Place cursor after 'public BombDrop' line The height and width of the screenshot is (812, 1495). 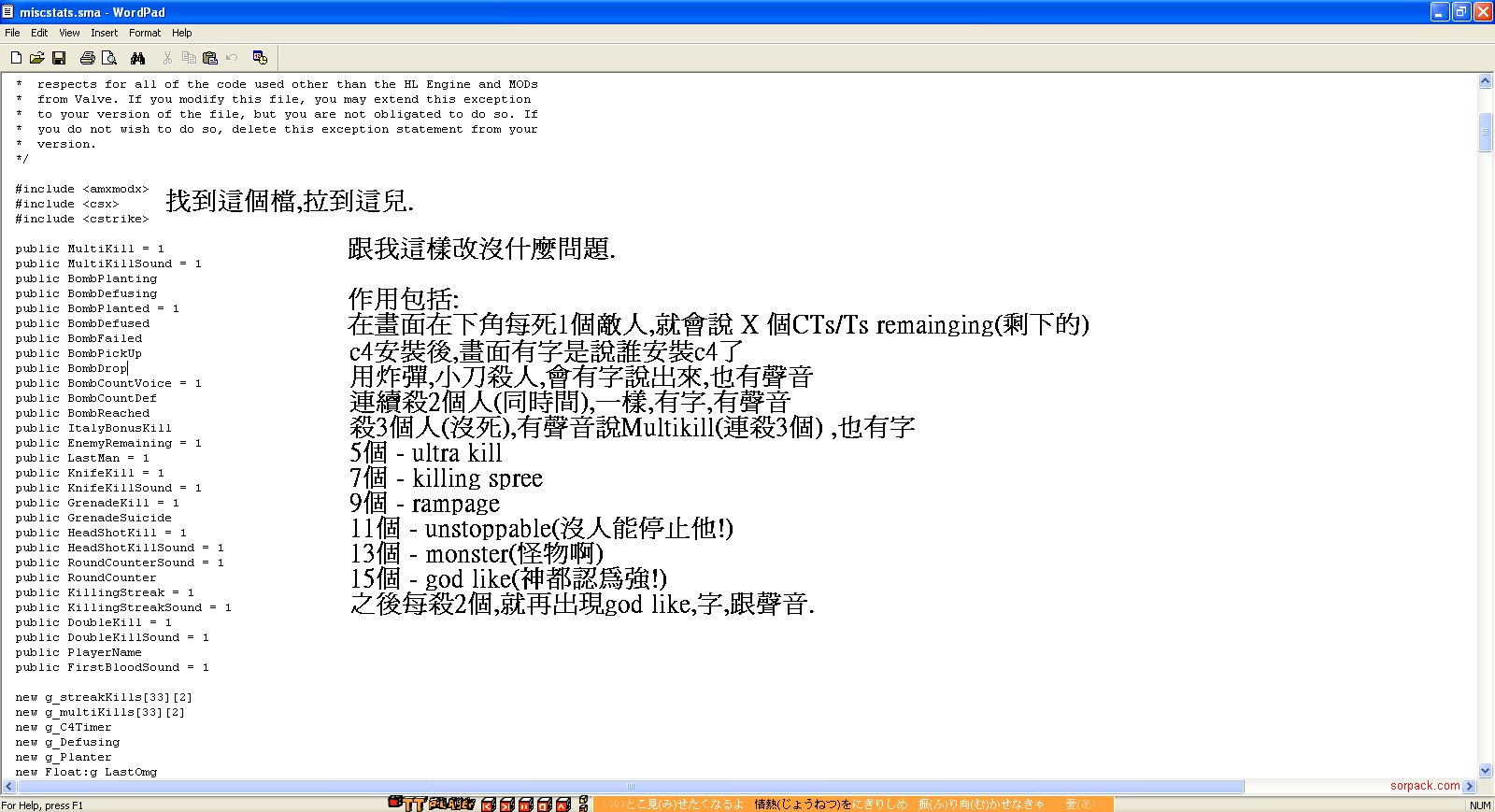click(x=128, y=368)
